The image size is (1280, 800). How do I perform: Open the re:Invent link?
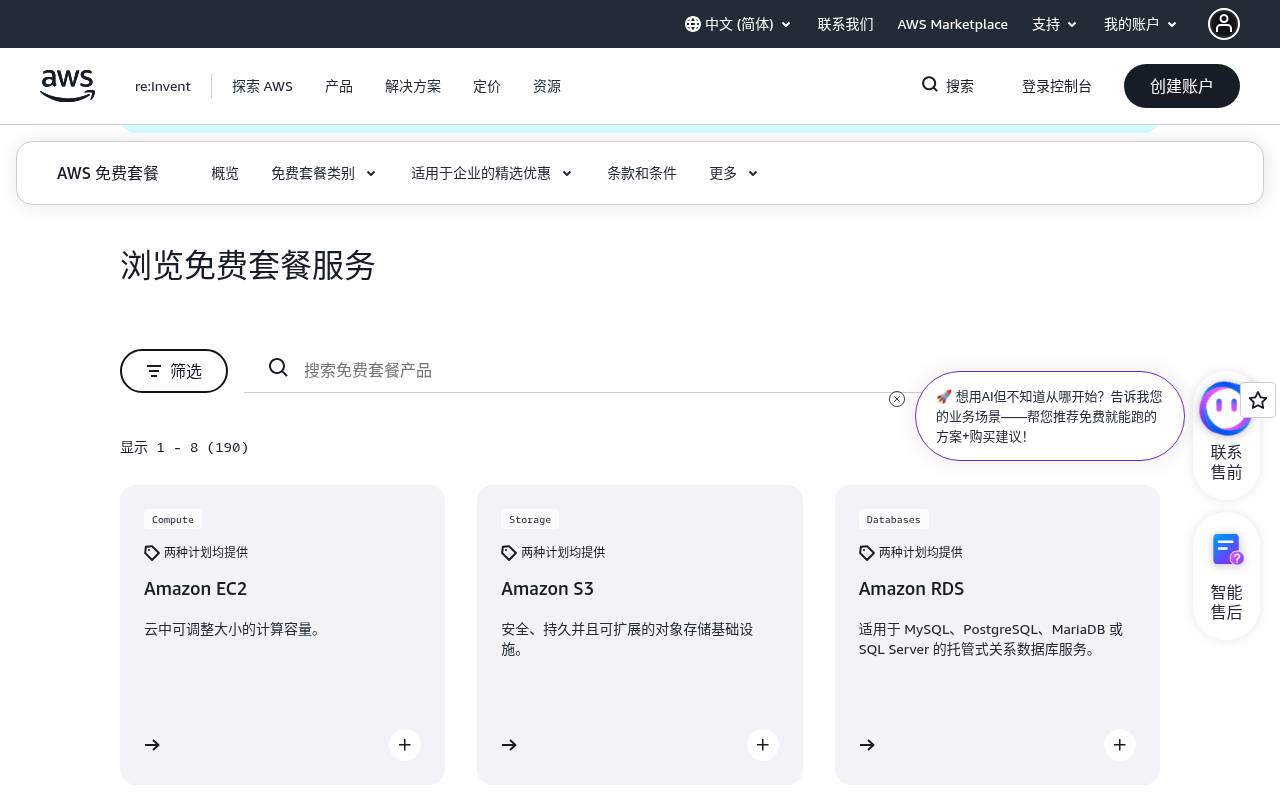point(163,86)
